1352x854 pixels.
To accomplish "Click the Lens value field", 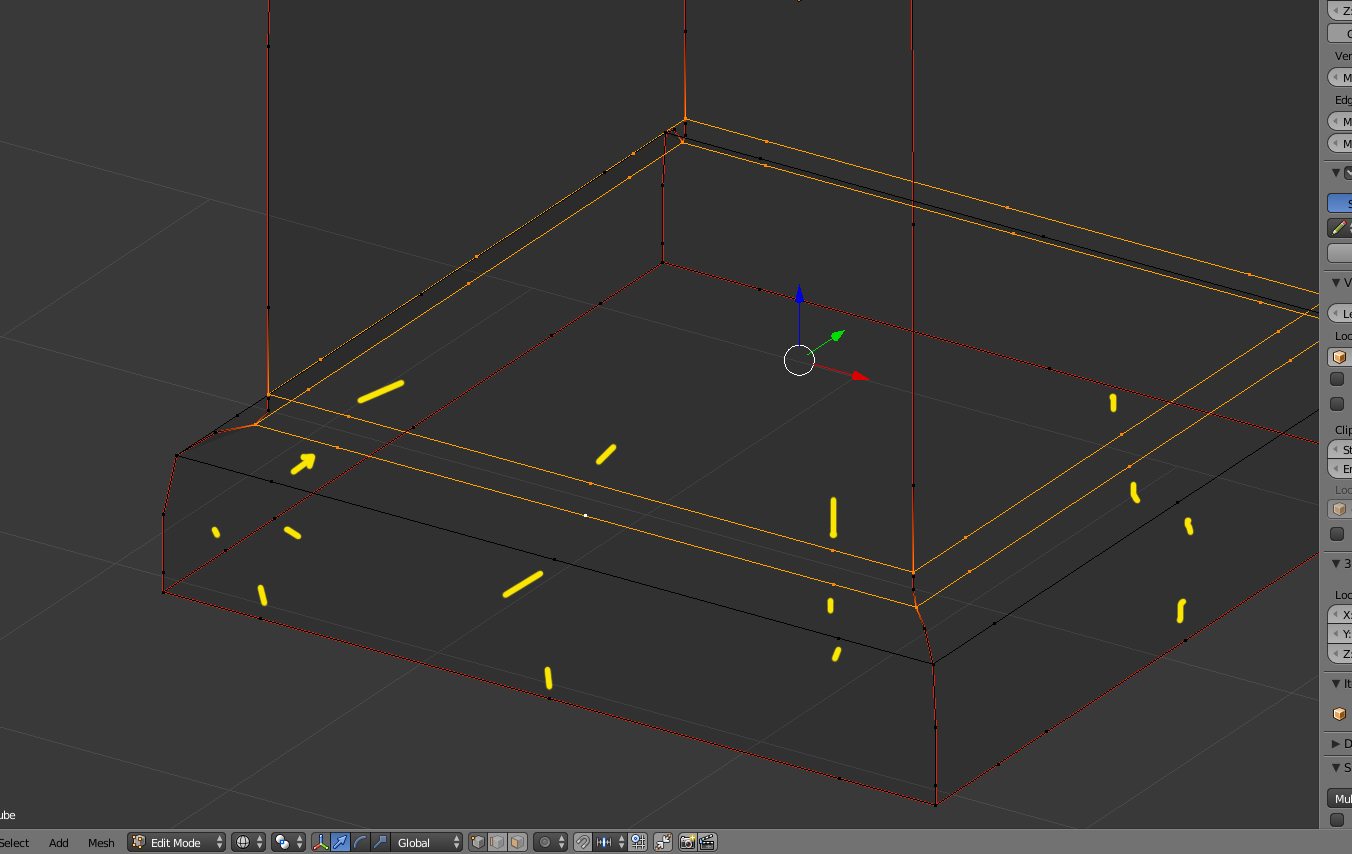I will [1340, 314].
